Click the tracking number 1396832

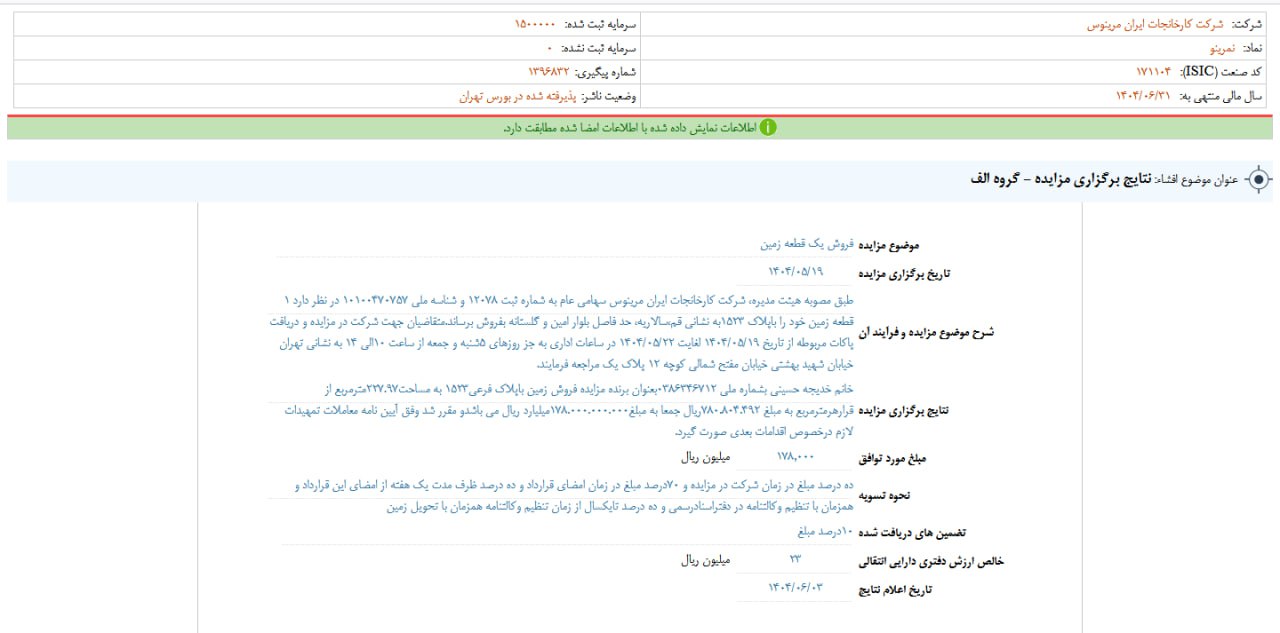[x=548, y=72]
